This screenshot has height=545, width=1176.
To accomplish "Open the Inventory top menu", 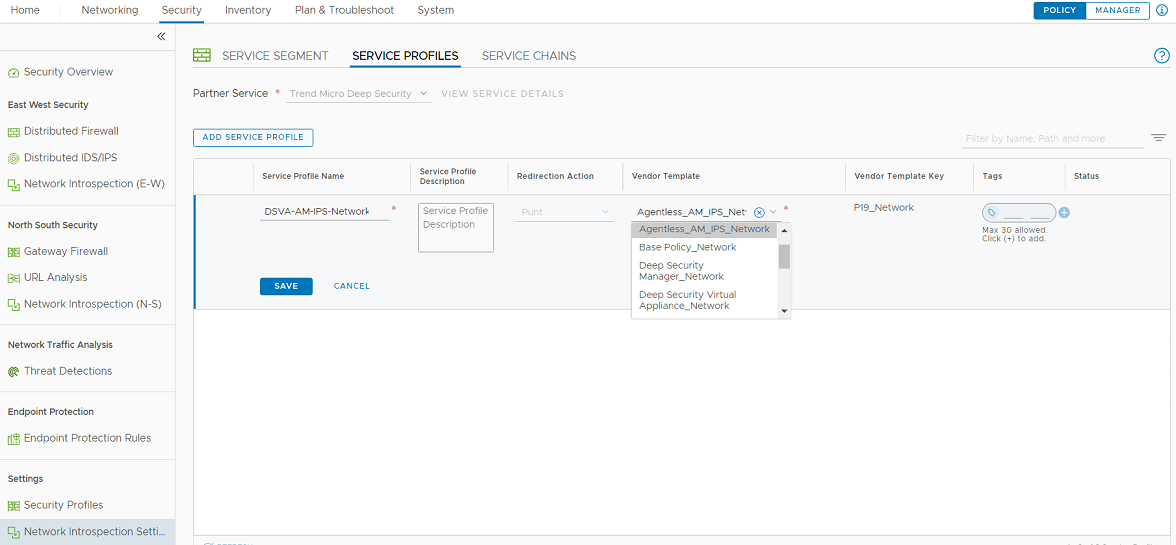I will tap(248, 10).
